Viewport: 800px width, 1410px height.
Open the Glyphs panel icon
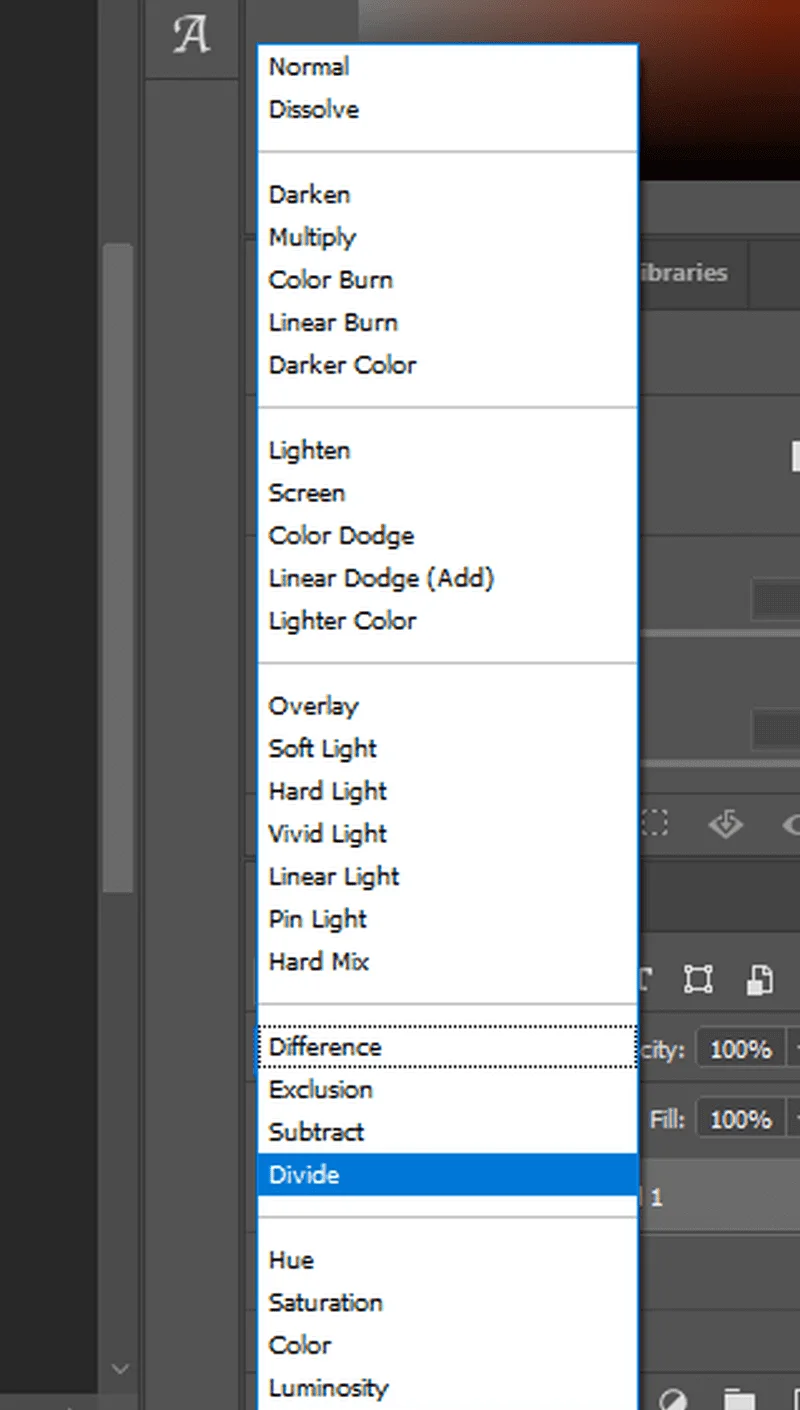coord(192,35)
